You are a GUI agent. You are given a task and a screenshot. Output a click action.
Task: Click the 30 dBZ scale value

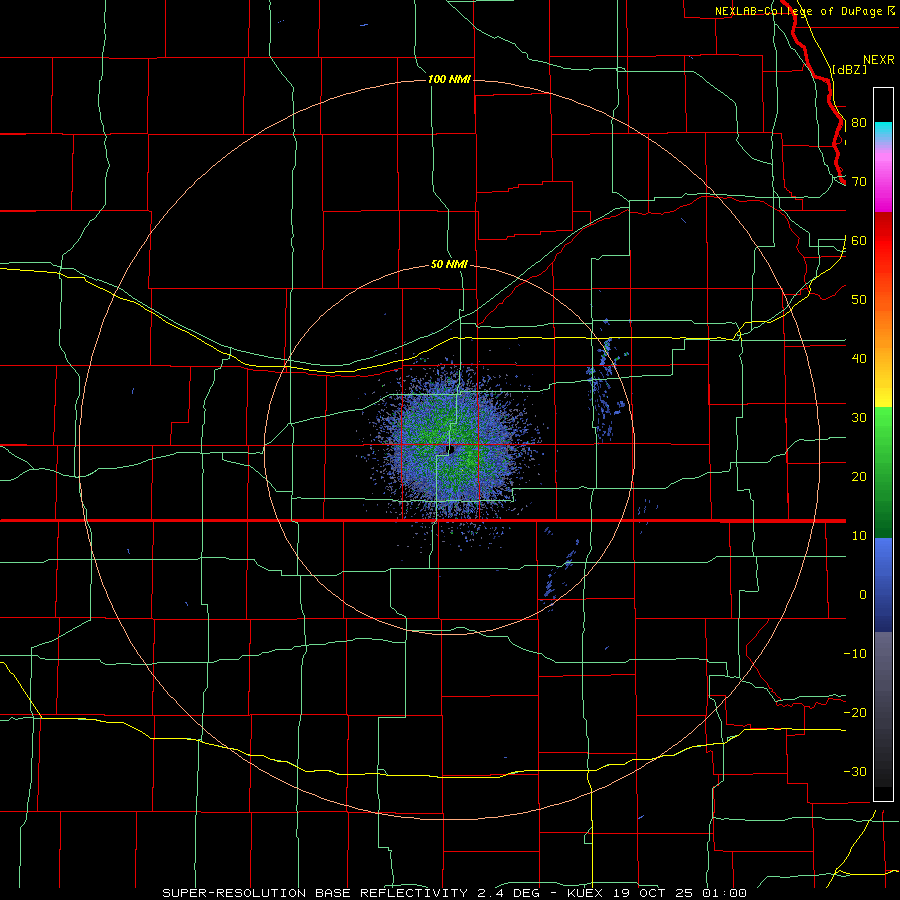click(859, 418)
